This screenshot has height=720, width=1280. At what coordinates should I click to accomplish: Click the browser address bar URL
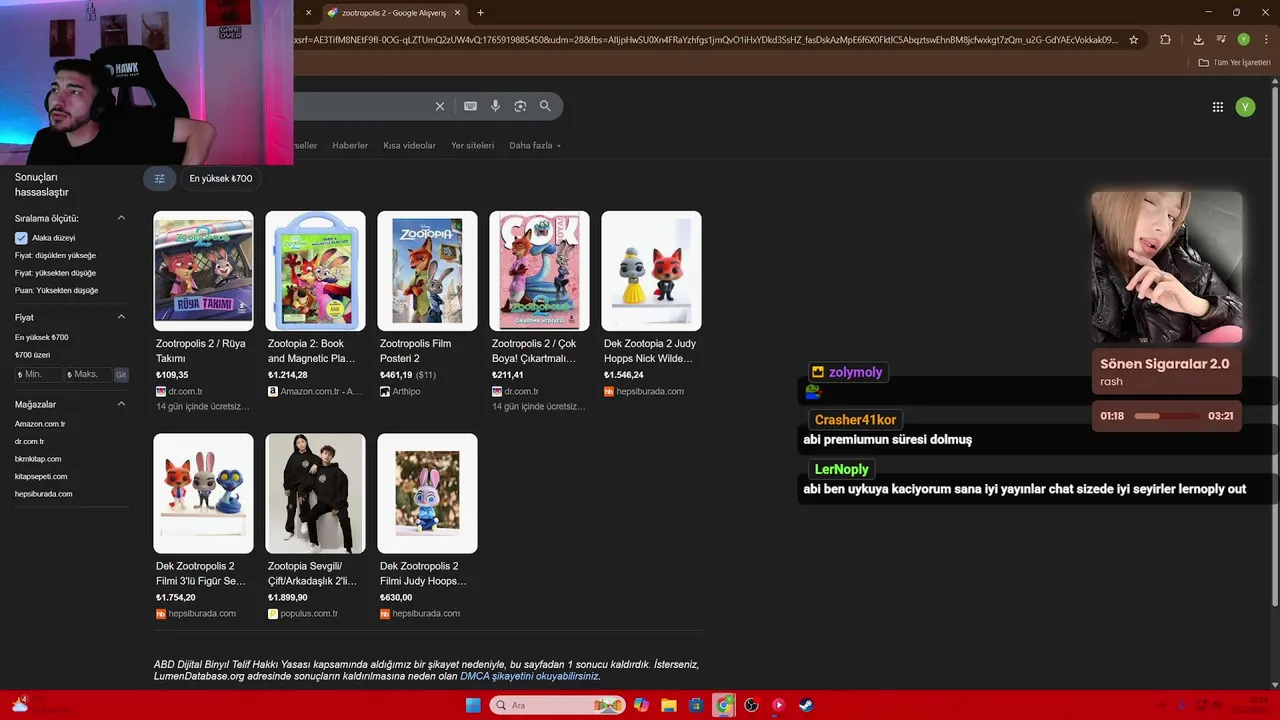point(706,40)
